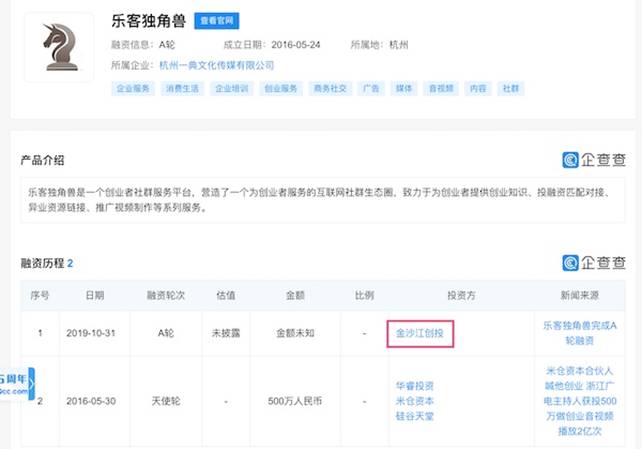Open the 米仓资本合伙人 news source link
The height and width of the screenshot is (449, 642).
580,401
